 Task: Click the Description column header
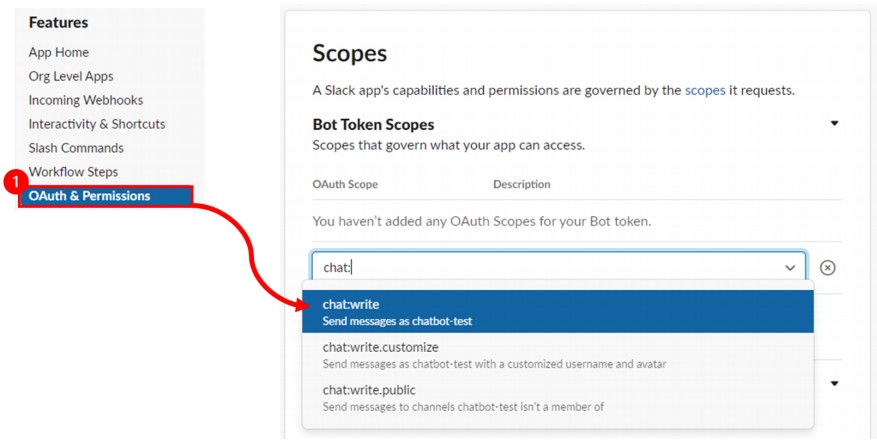pos(522,184)
